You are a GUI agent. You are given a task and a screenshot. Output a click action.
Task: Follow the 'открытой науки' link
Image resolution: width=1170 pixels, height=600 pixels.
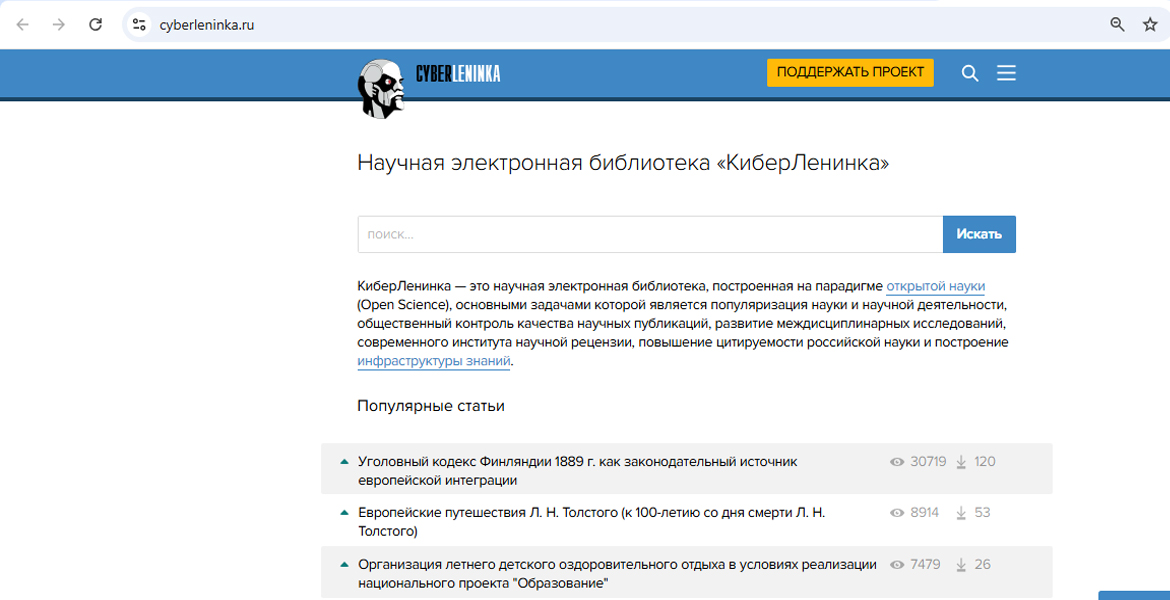pyautogui.click(x=935, y=286)
